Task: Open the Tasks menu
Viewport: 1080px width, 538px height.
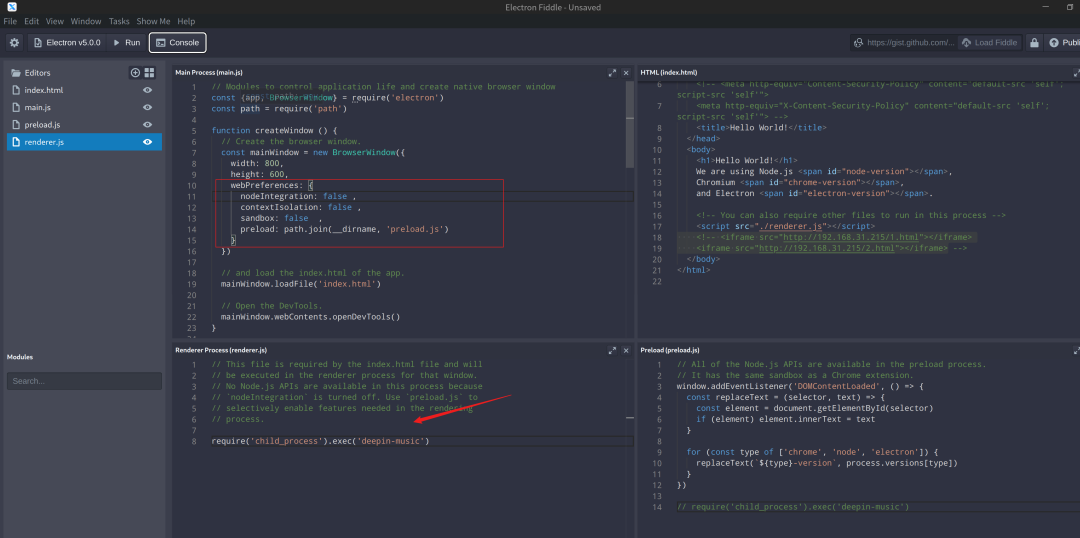Action: coord(119,21)
